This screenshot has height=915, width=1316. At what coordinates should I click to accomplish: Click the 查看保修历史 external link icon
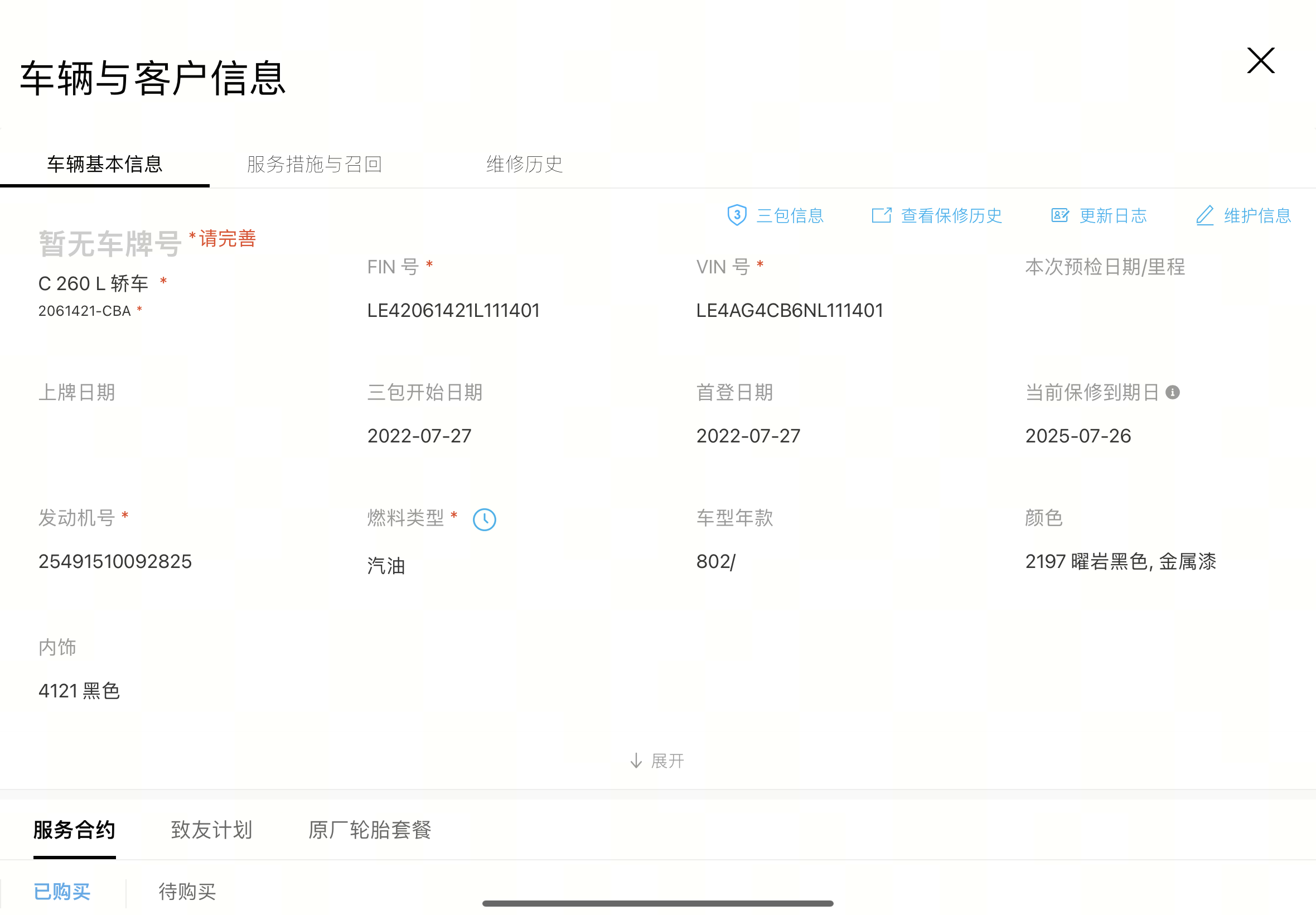point(881,215)
